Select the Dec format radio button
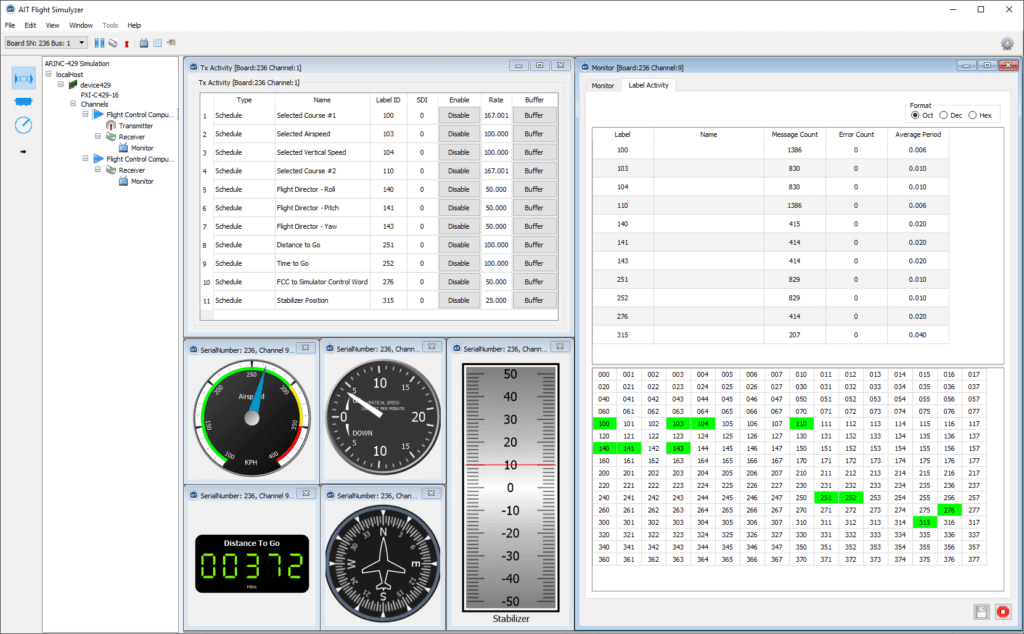The image size is (1024, 634). click(x=942, y=113)
